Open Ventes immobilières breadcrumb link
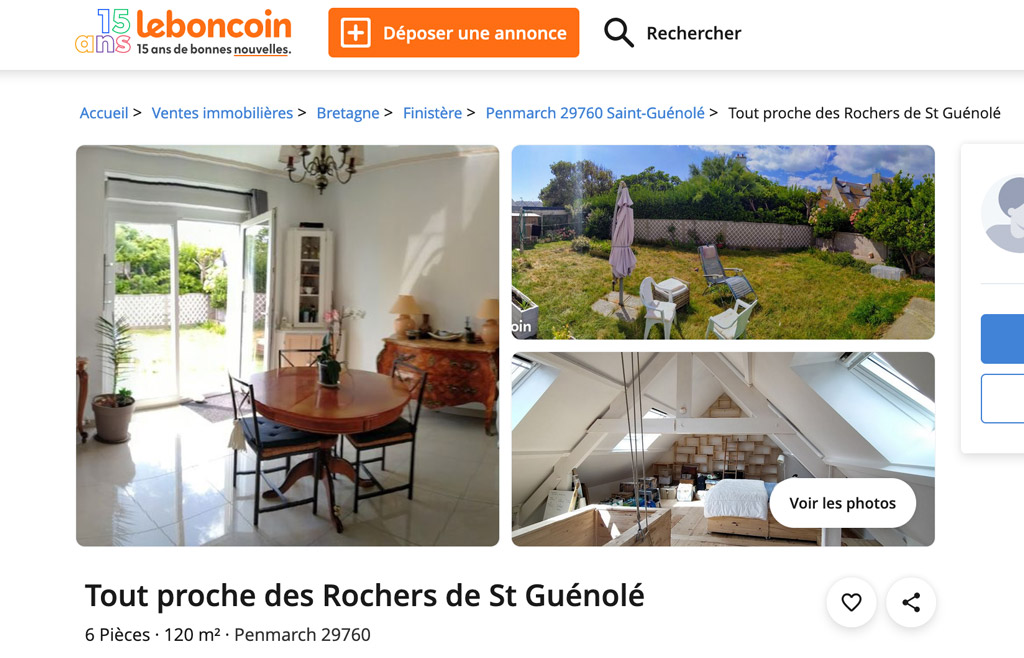The width and height of the screenshot is (1024, 658). [222, 113]
